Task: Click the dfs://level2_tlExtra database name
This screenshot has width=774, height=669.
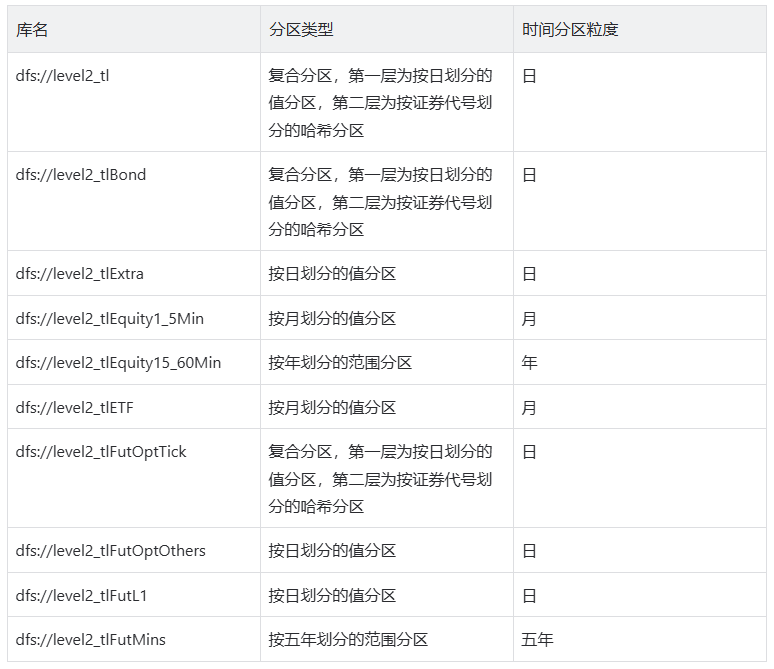Action: point(80,274)
